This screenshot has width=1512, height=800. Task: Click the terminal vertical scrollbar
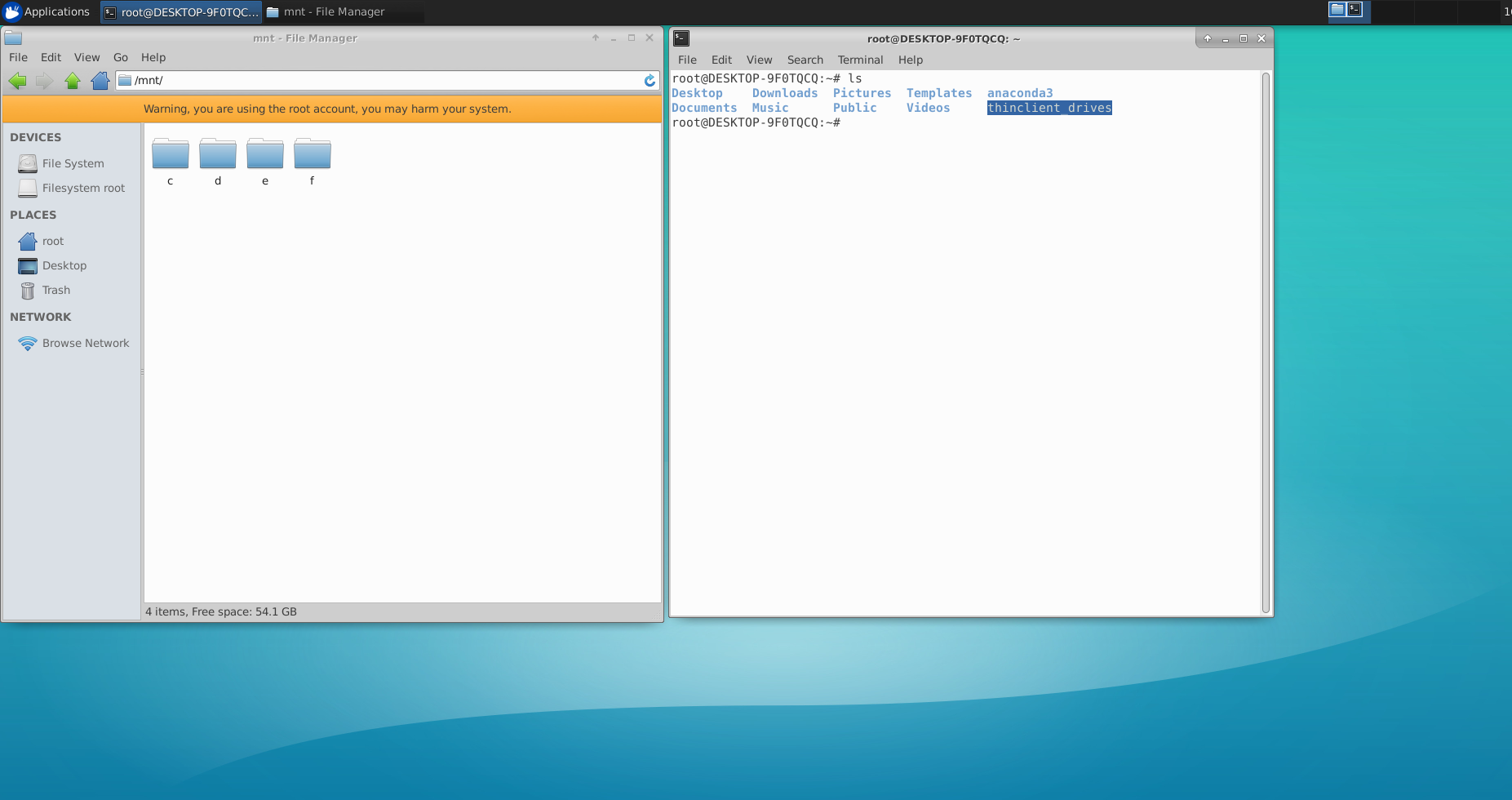(1266, 342)
